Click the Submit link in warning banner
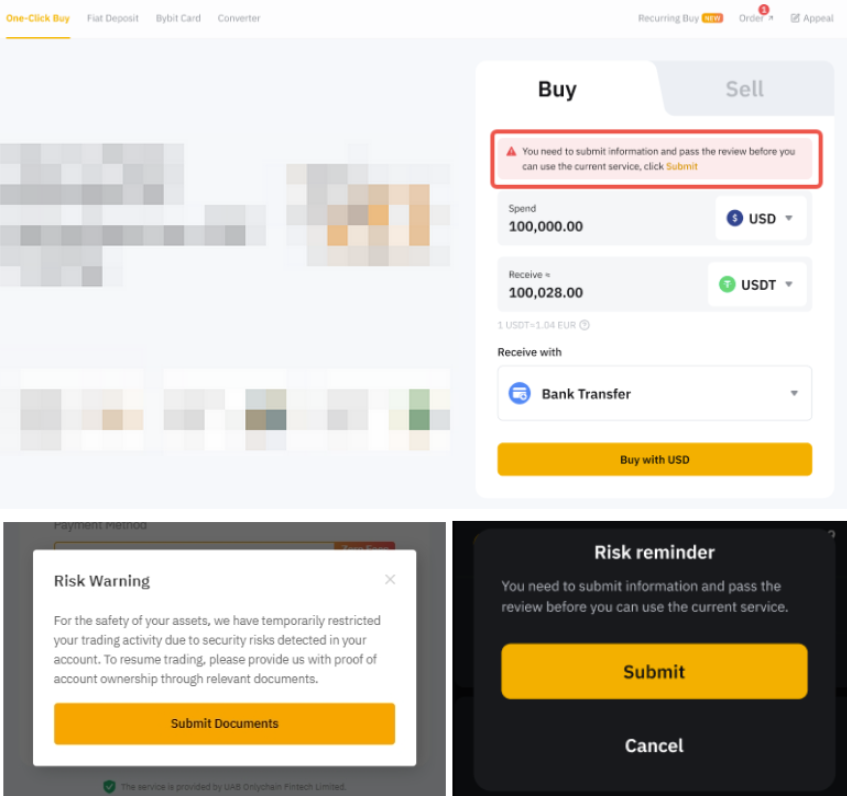Screen dimensions: 847x796 point(682,166)
